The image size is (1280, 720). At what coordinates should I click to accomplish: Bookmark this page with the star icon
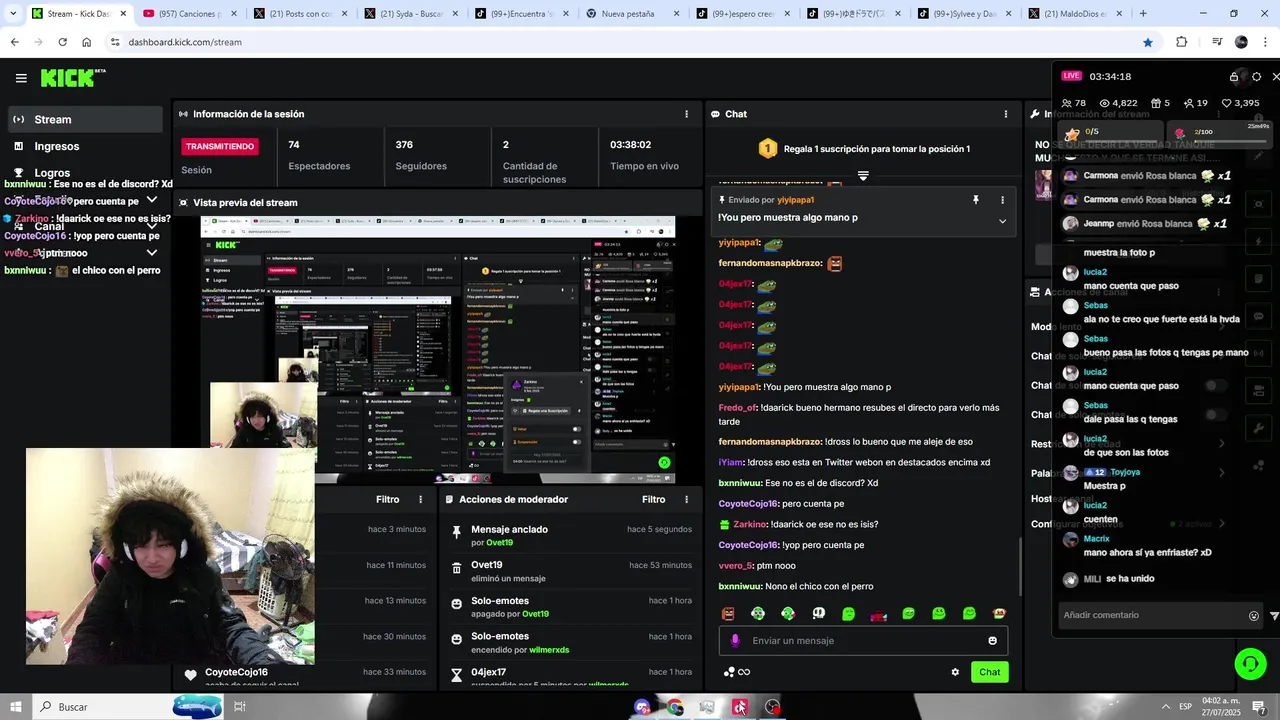1148,42
